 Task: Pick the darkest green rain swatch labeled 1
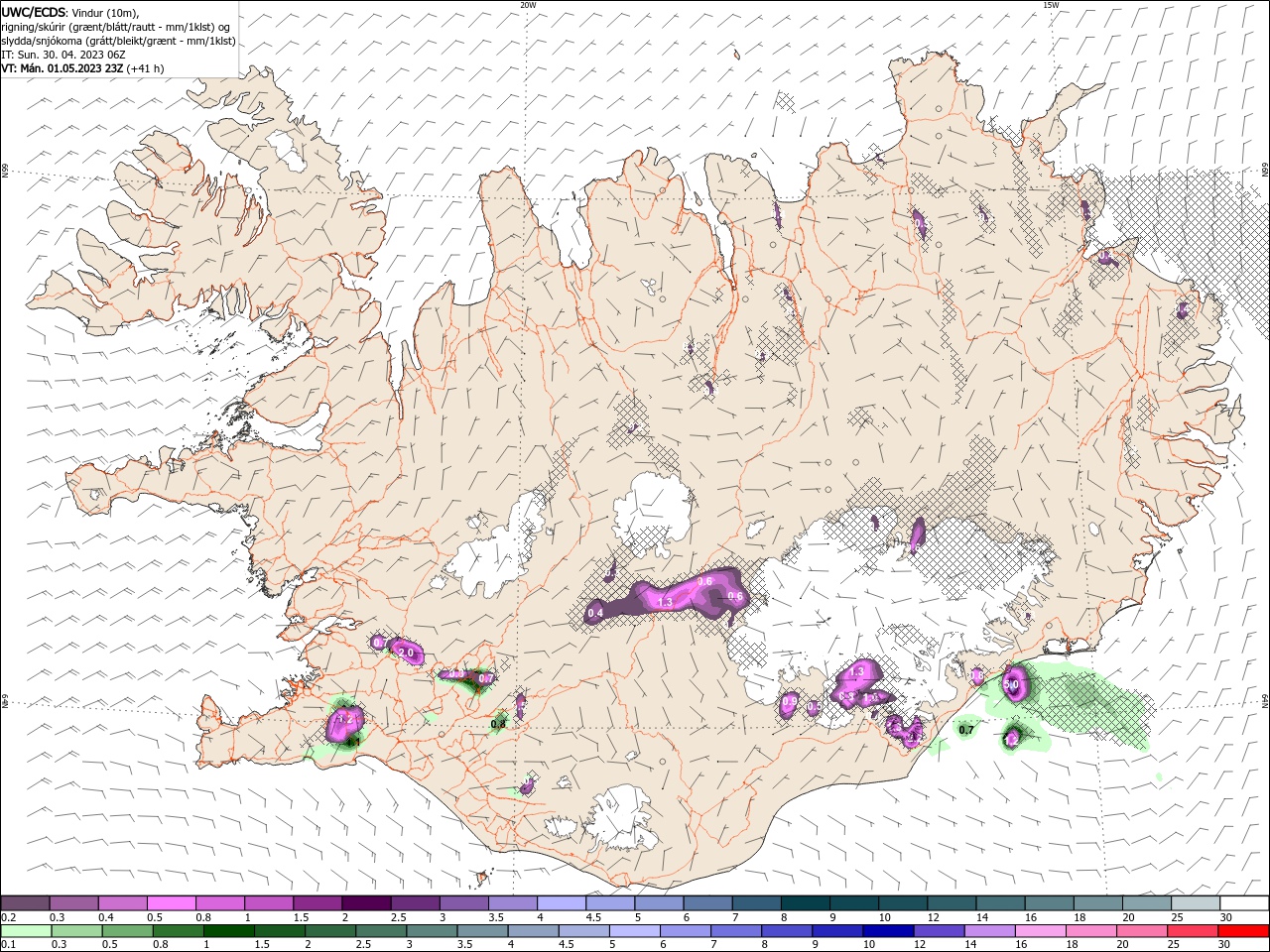tap(228, 931)
